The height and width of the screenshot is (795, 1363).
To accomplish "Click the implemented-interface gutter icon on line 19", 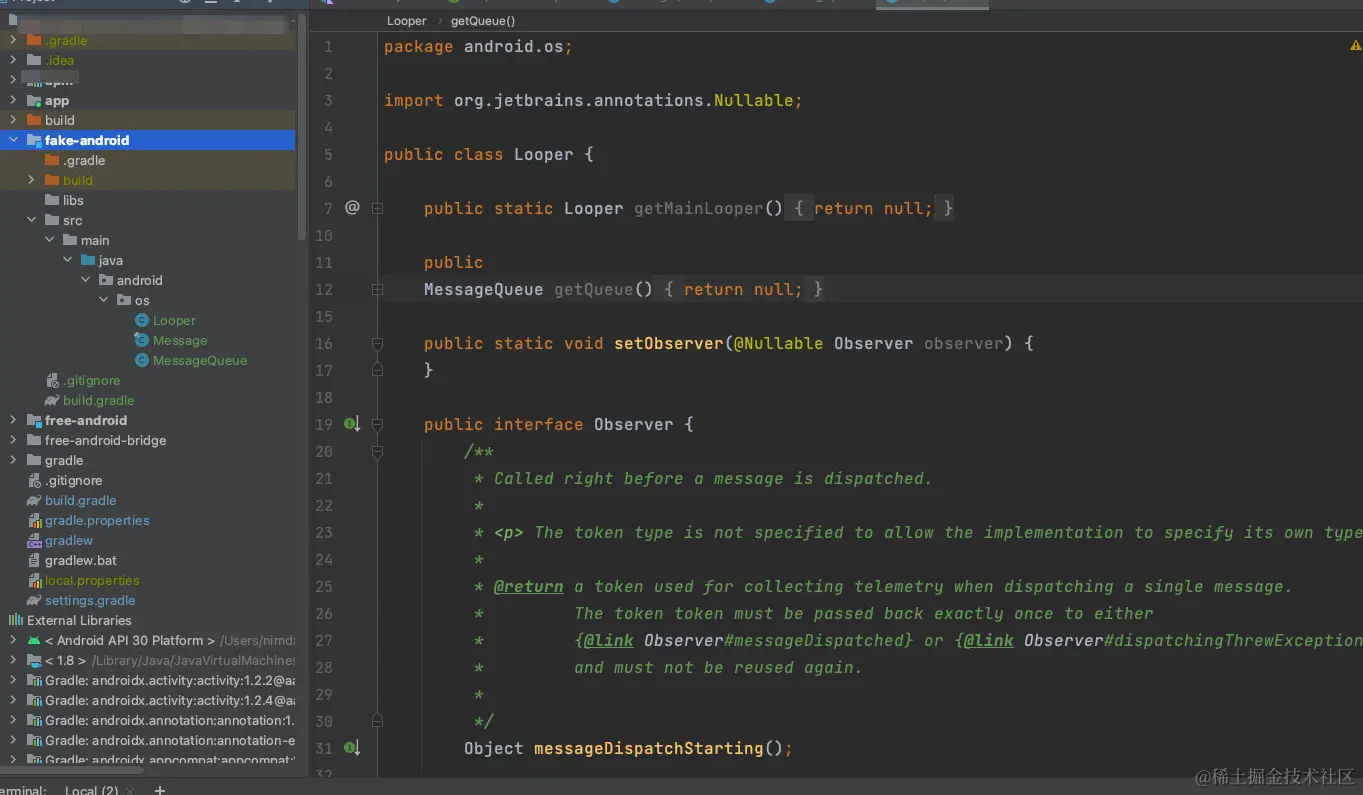I will tap(352, 424).
